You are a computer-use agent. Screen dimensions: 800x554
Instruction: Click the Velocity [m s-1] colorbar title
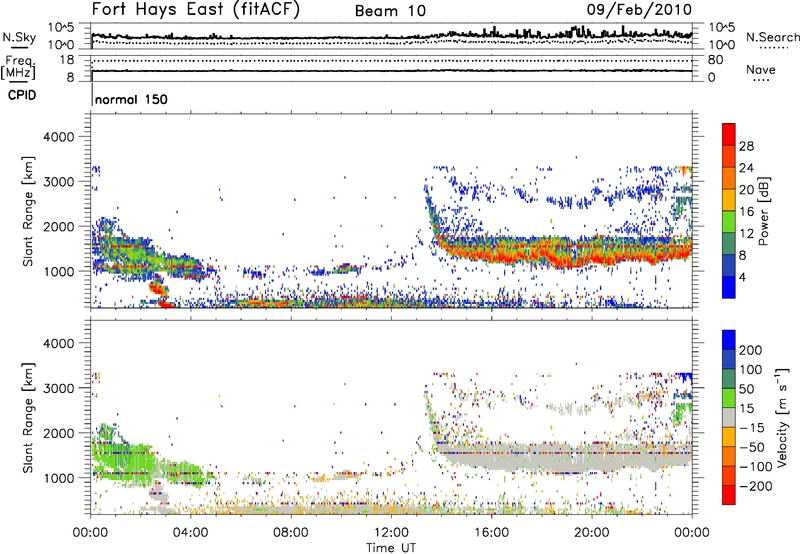coord(781,417)
